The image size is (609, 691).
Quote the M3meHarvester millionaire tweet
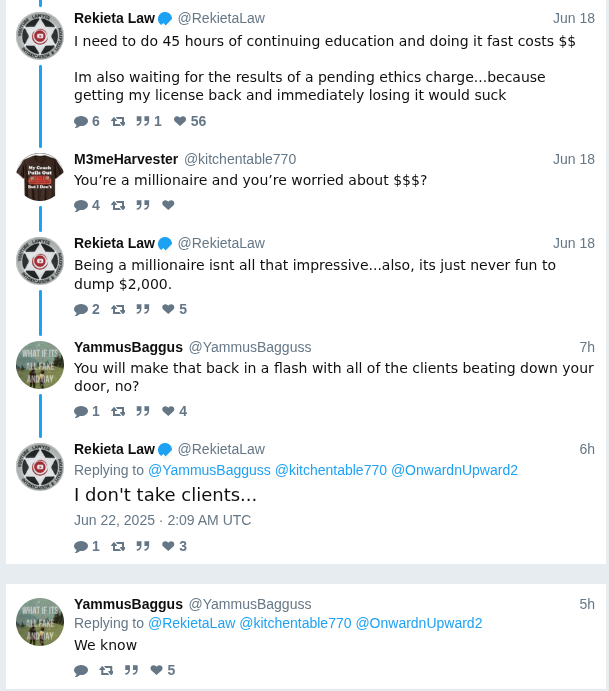click(x=143, y=205)
